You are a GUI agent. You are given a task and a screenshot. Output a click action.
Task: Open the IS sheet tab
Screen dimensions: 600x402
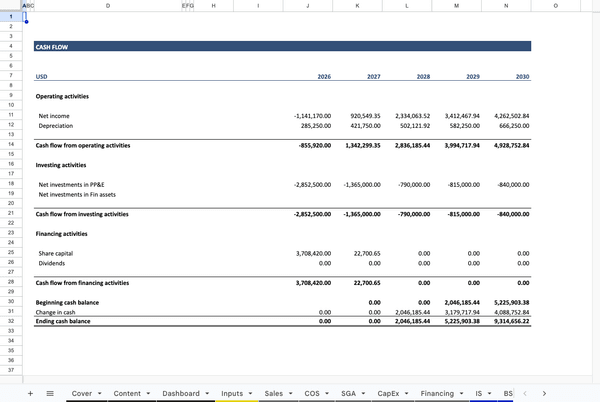pos(479,394)
